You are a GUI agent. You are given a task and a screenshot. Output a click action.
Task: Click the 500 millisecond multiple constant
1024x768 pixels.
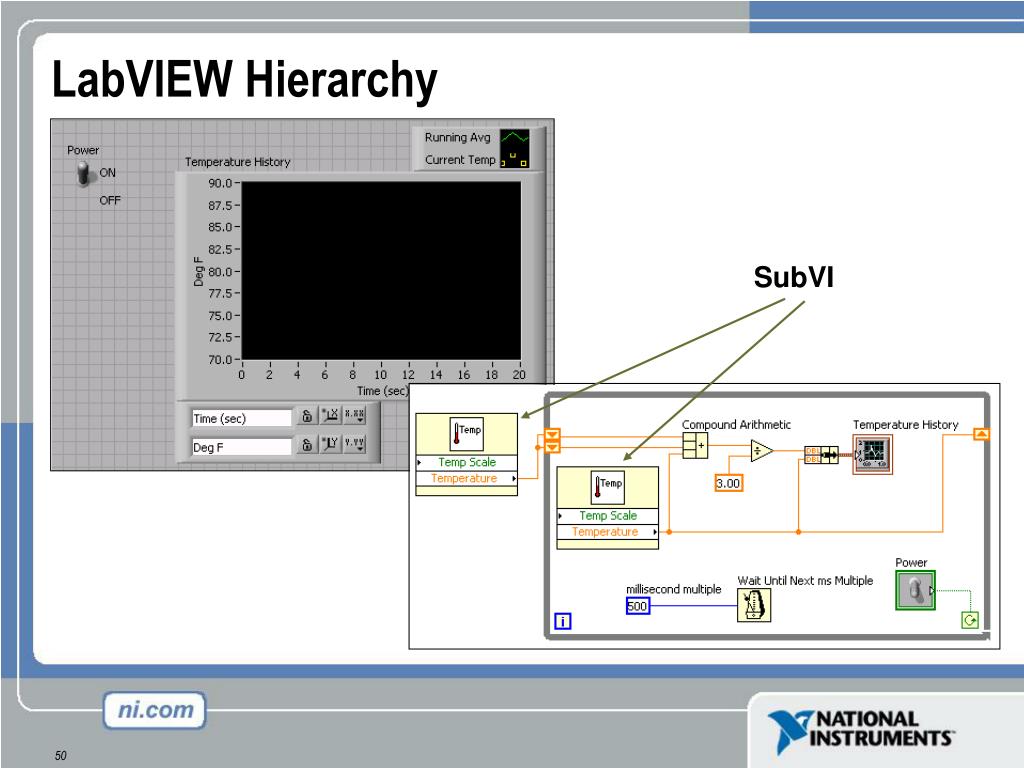click(x=638, y=607)
